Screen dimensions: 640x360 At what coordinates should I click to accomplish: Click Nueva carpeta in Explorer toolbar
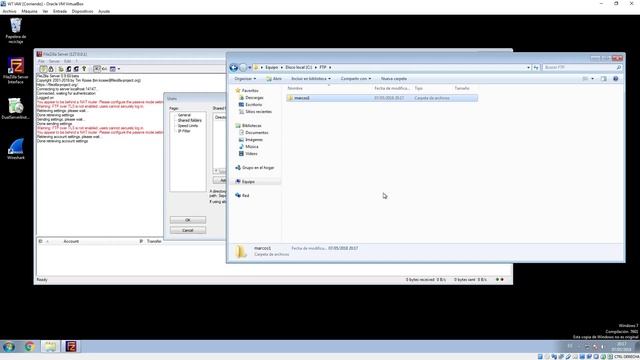coord(394,78)
